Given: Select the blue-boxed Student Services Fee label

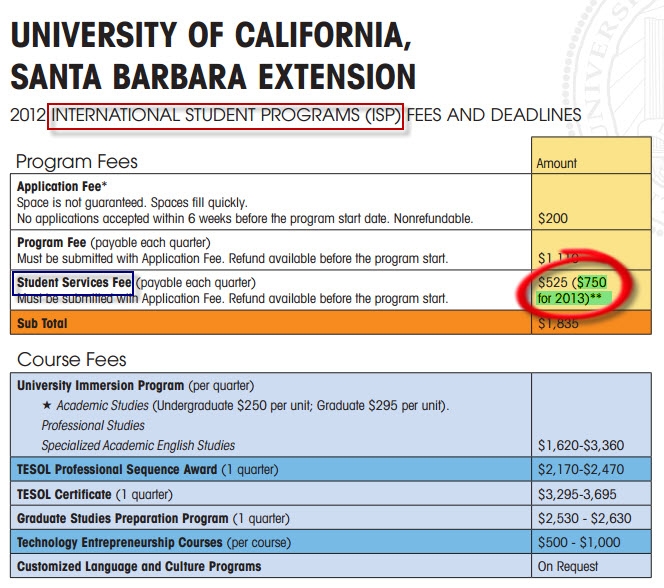Looking at the screenshot, I should coord(74,283).
